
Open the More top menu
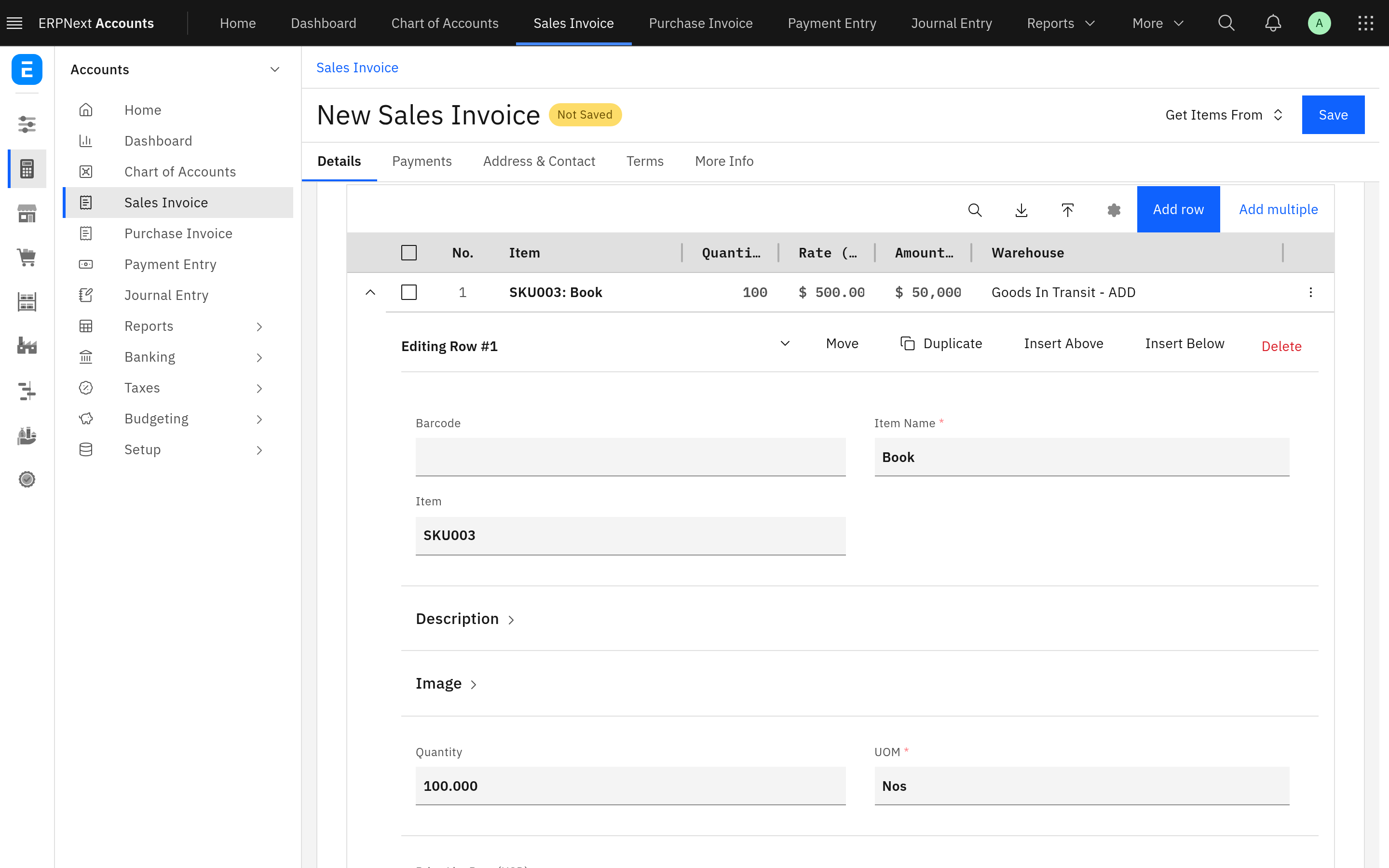(1157, 23)
